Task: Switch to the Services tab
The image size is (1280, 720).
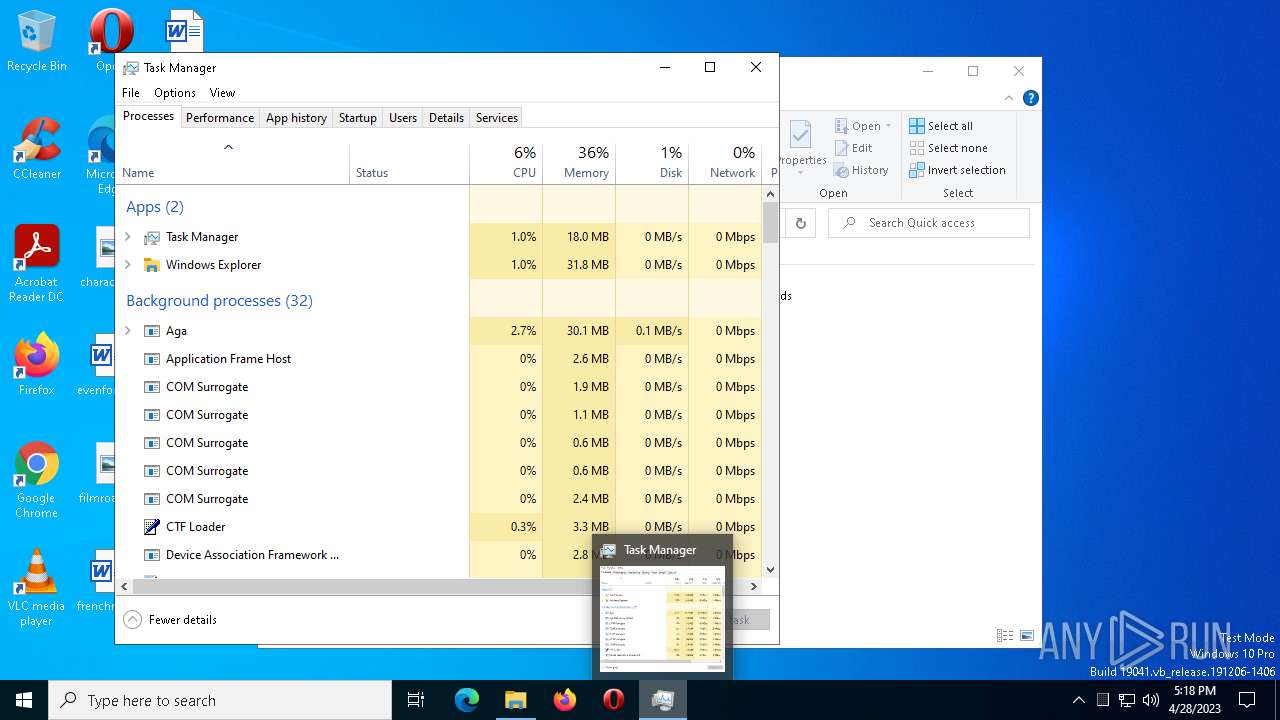Action: [497, 118]
